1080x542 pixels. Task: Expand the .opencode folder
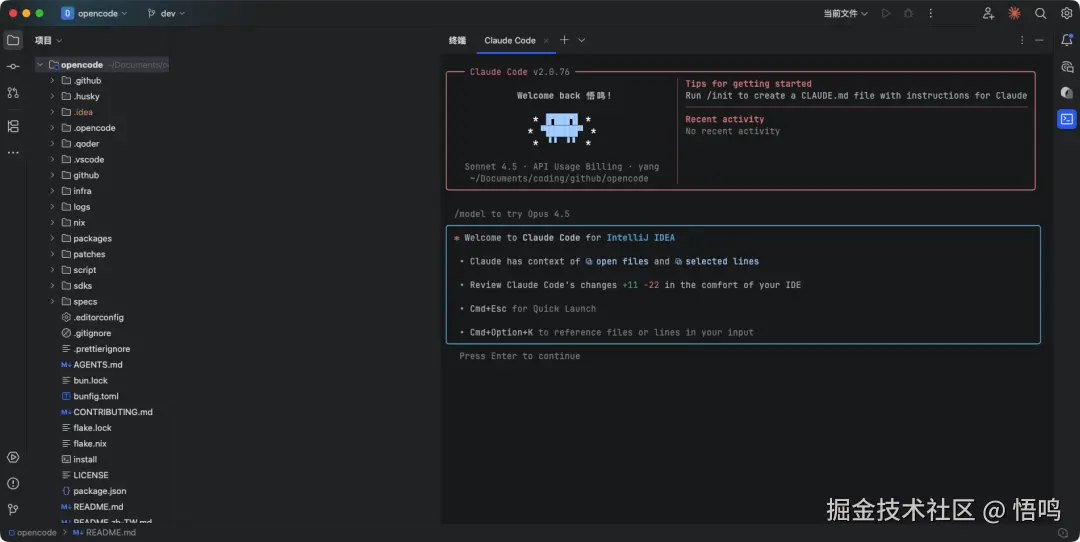point(52,128)
